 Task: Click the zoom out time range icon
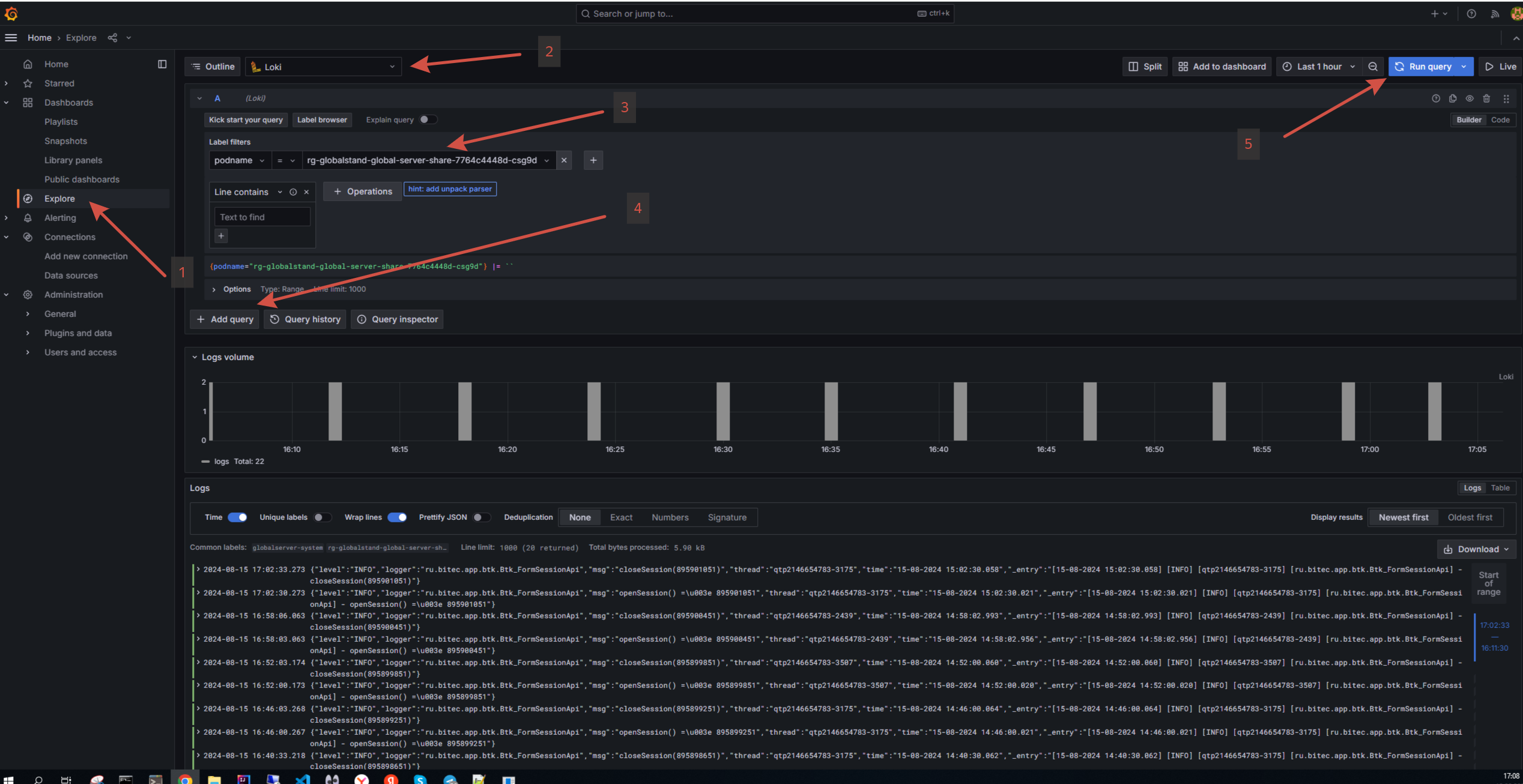click(x=1373, y=67)
